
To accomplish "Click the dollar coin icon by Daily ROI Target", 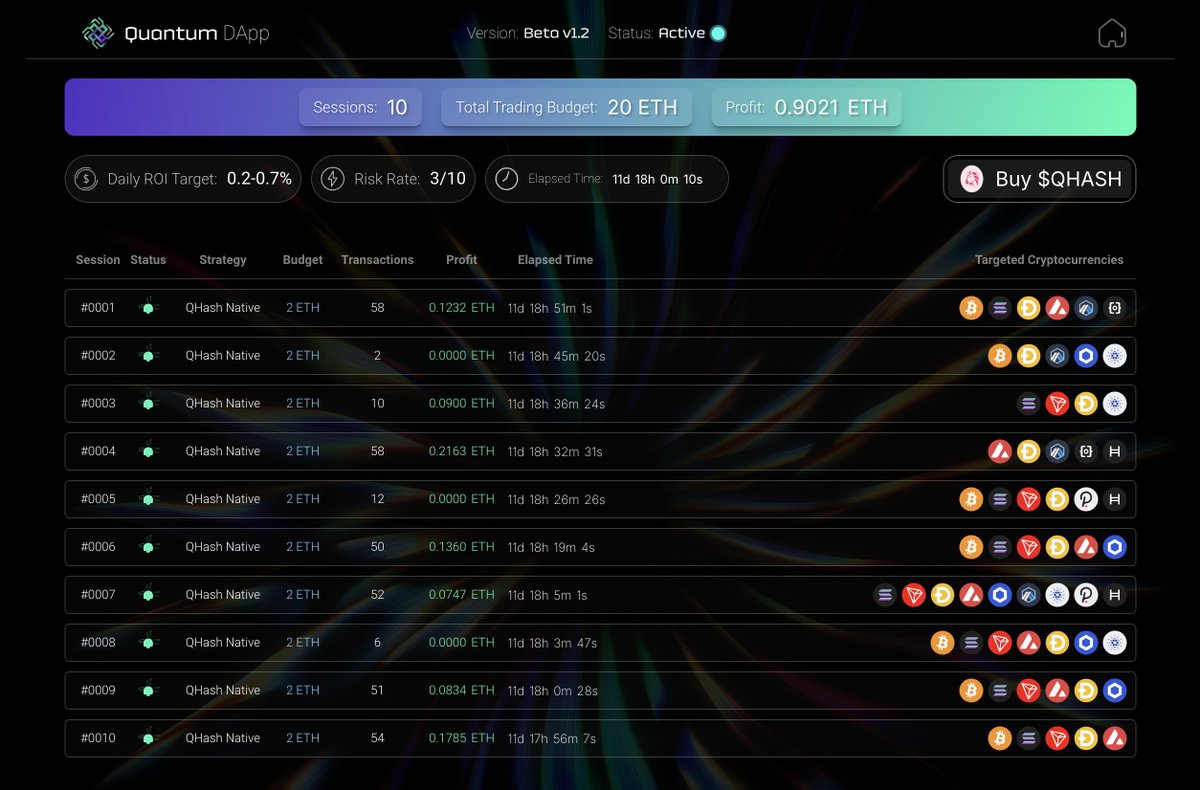I will point(86,179).
